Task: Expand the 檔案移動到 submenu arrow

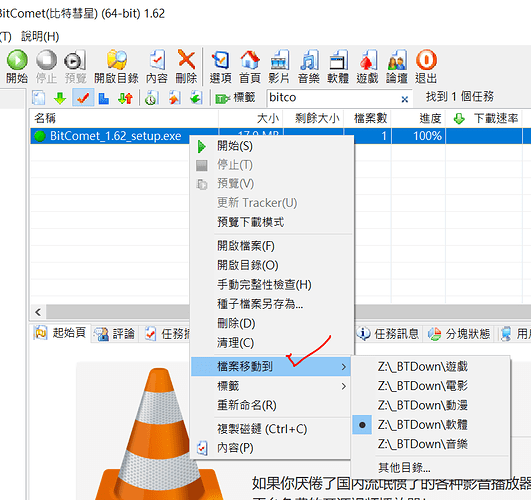Action: [x=344, y=367]
